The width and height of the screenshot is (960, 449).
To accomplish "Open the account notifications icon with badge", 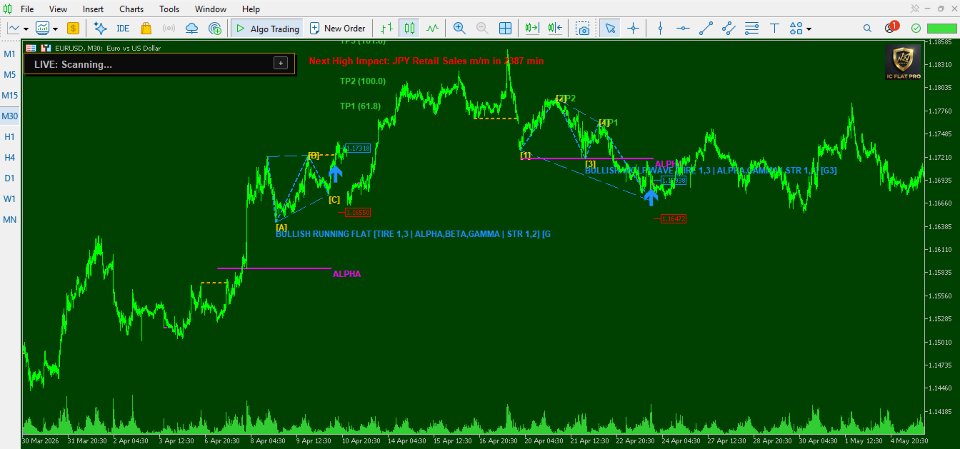I will click(891, 28).
